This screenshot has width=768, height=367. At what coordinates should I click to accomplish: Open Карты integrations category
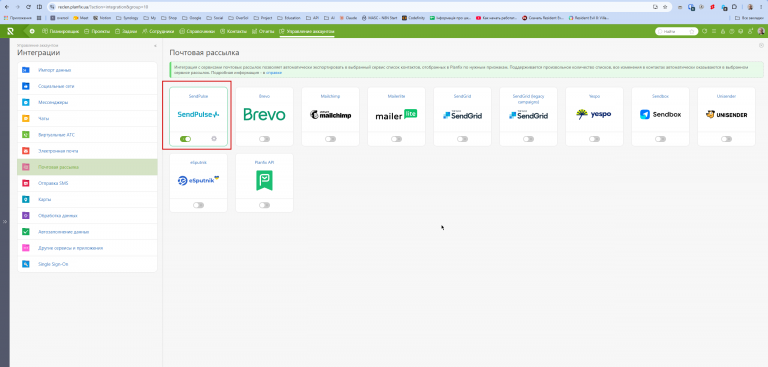tap(87, 199)
